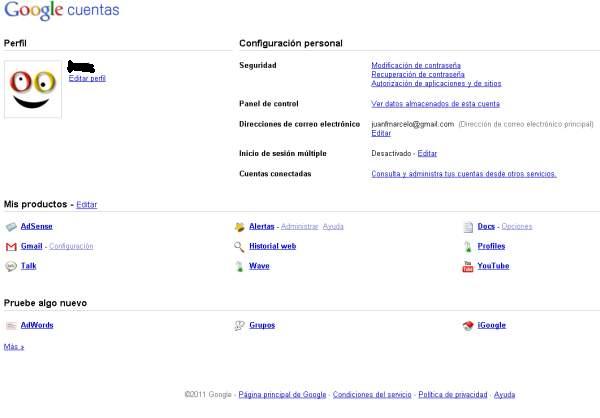Click the AdWords icon
This screenshot has width=600, height=418.
[x=11, y=325]
